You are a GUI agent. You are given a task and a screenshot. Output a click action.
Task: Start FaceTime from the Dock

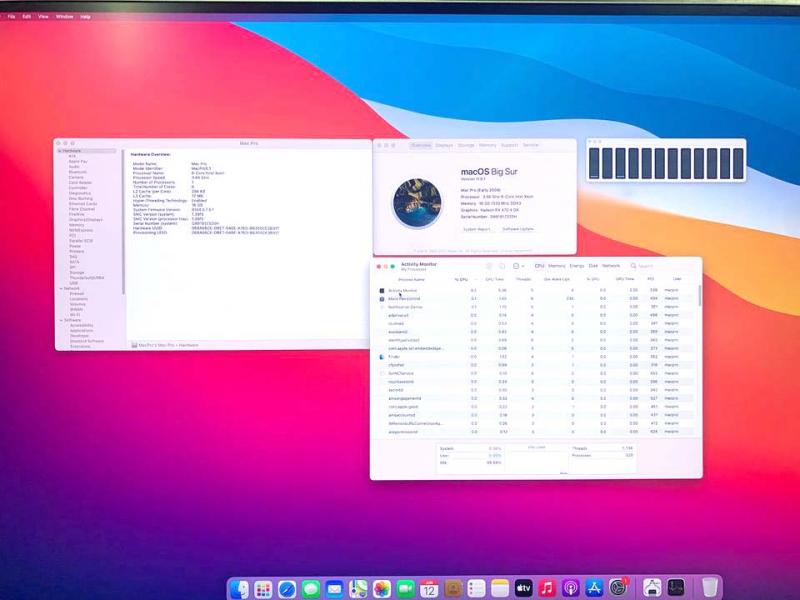[406, 589]
